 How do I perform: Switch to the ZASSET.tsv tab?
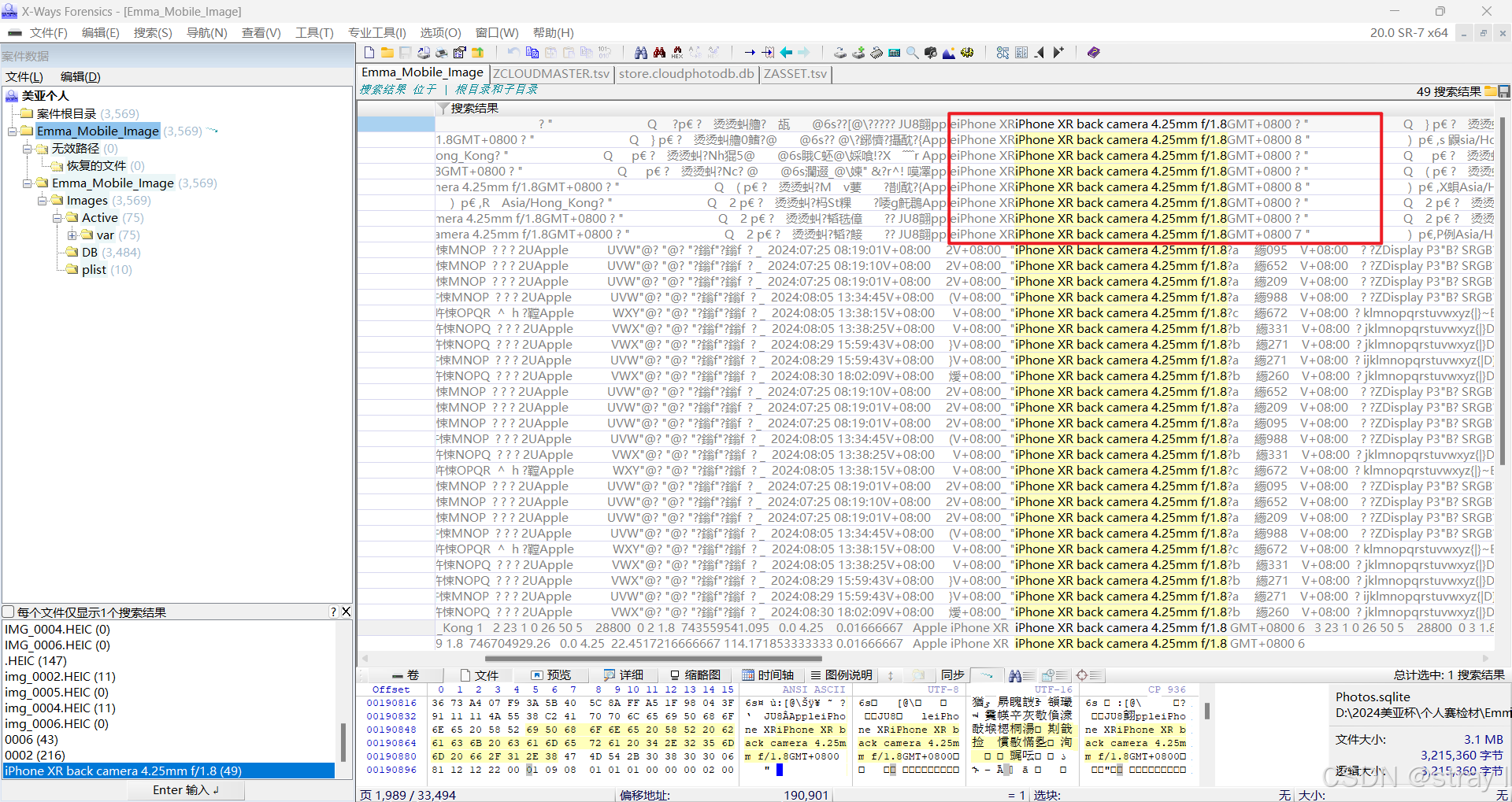[795, 74]
